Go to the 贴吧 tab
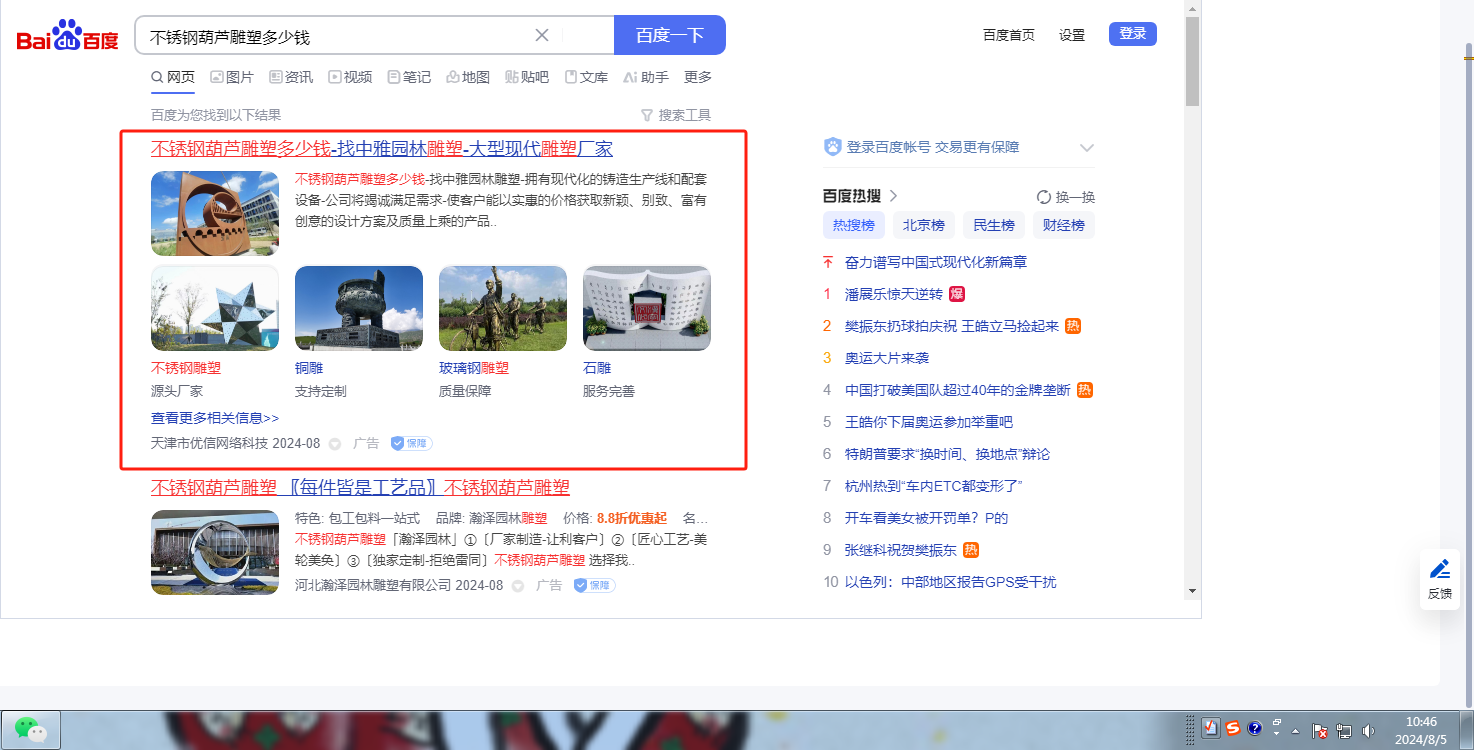Image resolution: width=1474 pixels, height=750 pixels. click(527, 77)
